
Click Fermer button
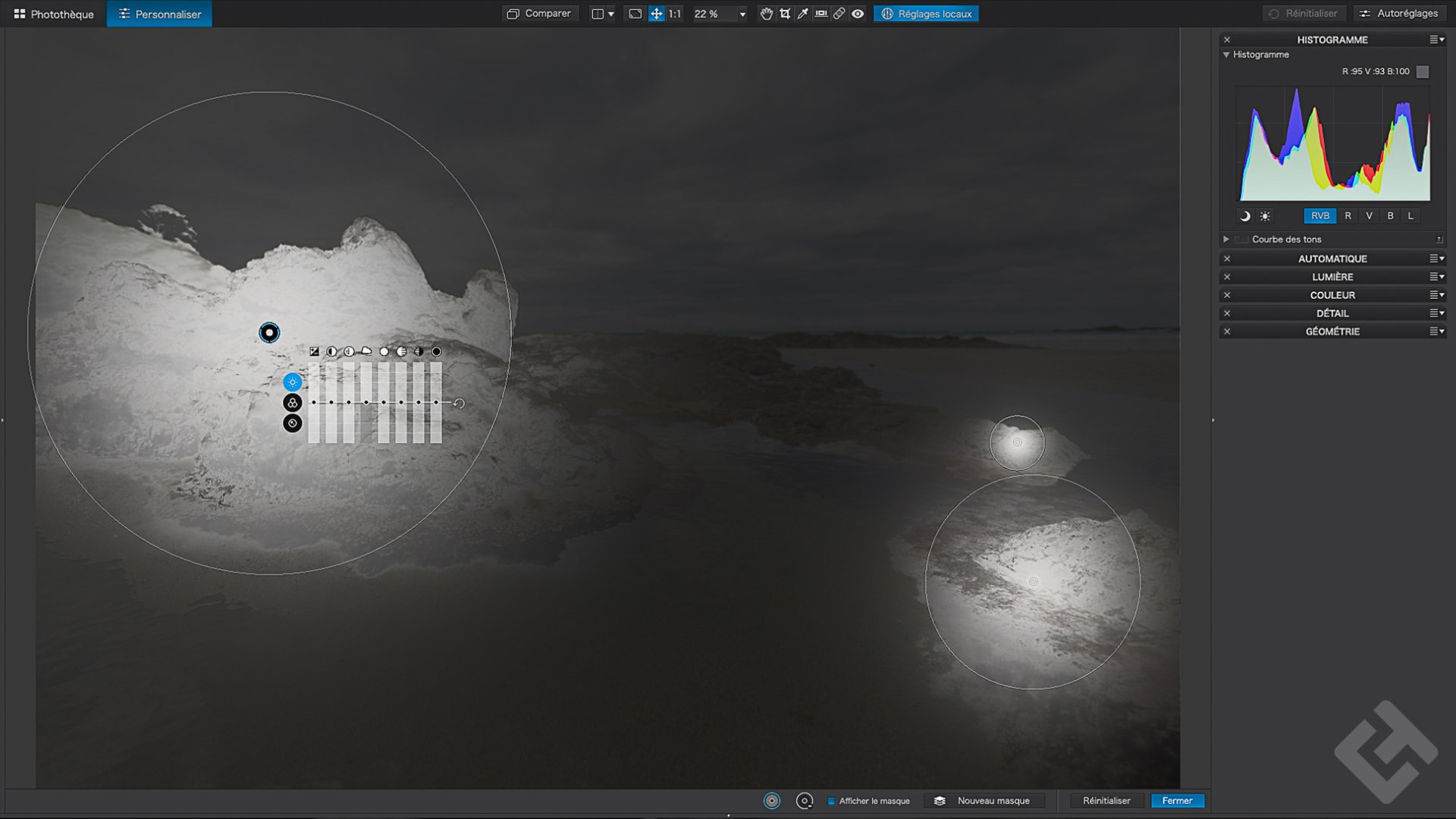[x=1177, y=801]
